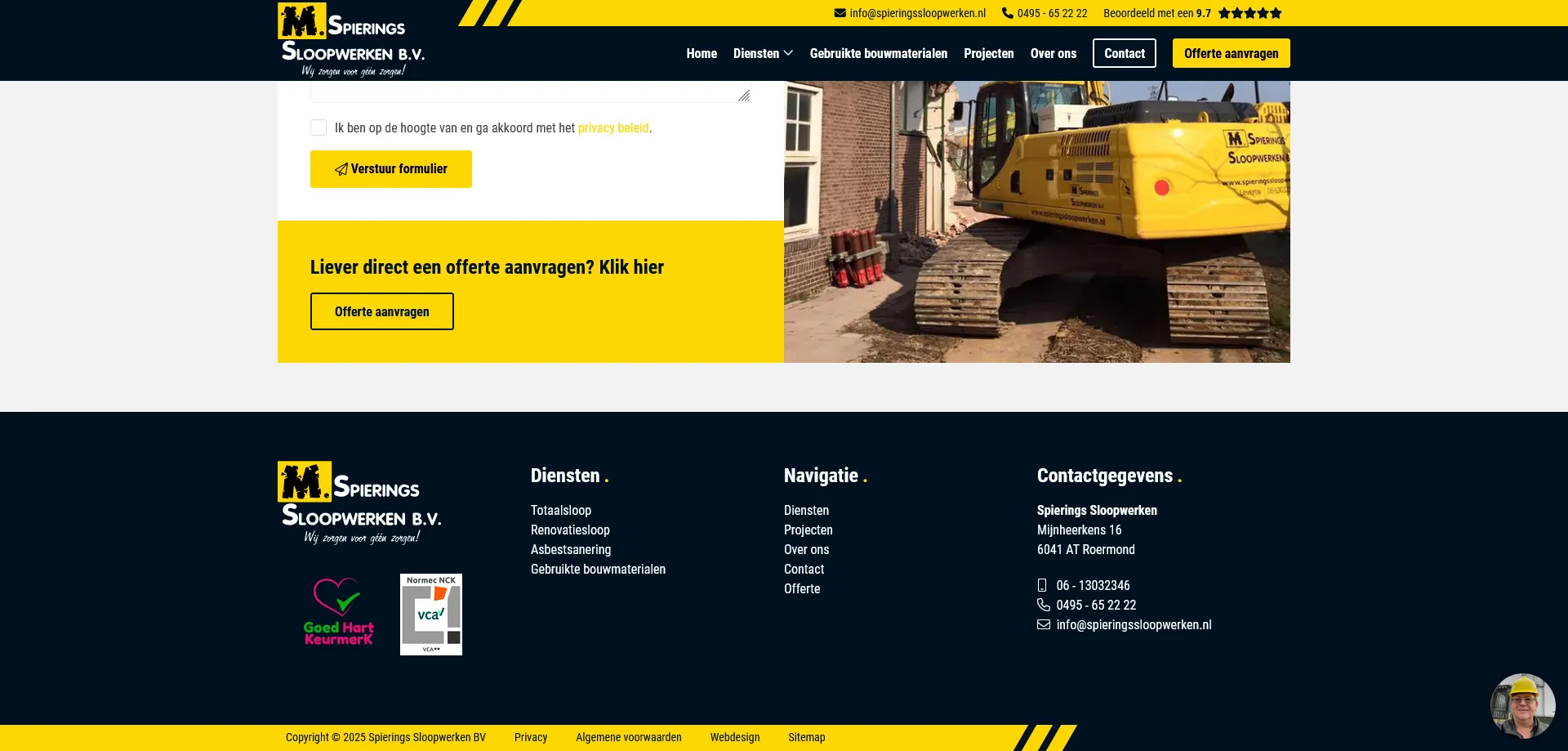1568x751 pixels.
Task: Click the yellow Offerte aanvragen header button
Action: 1230,53
